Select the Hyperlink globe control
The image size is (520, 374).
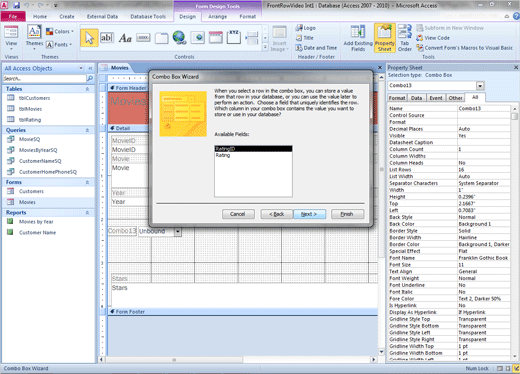179,38
